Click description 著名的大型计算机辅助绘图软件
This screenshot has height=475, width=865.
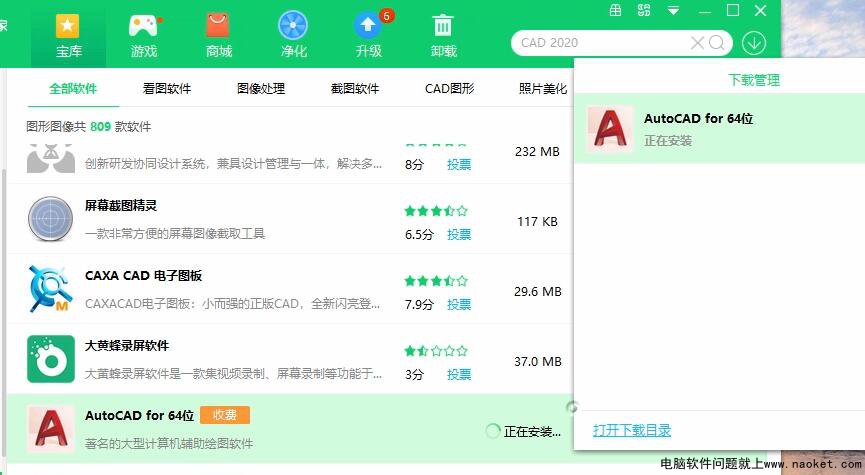tap(169, 444)
